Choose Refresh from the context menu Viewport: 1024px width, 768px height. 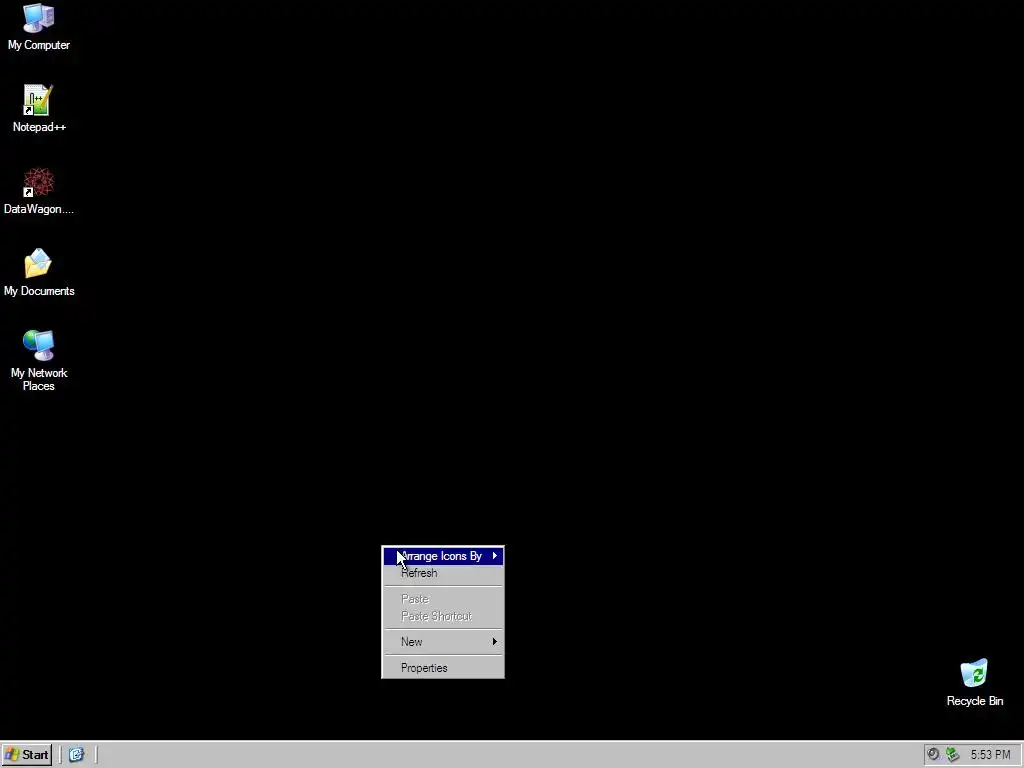[443, 573]
